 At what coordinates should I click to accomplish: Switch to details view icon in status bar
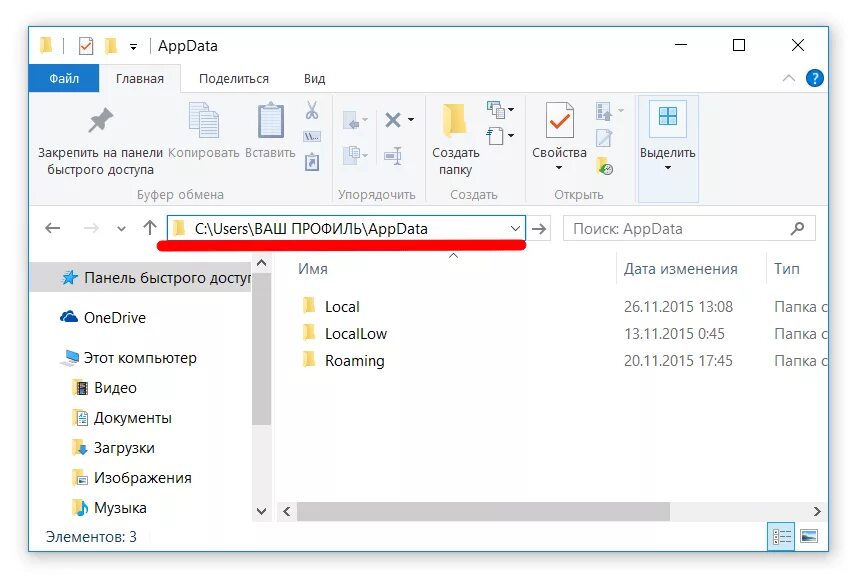781,536
